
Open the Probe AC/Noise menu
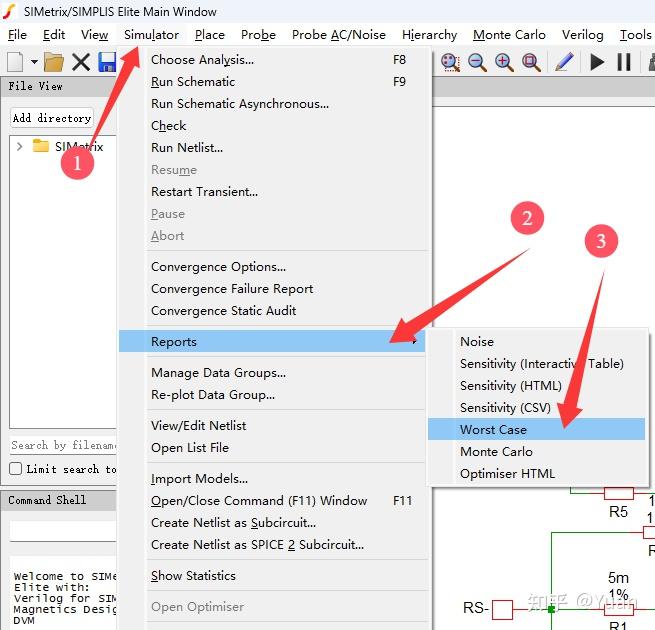(339, 35)
